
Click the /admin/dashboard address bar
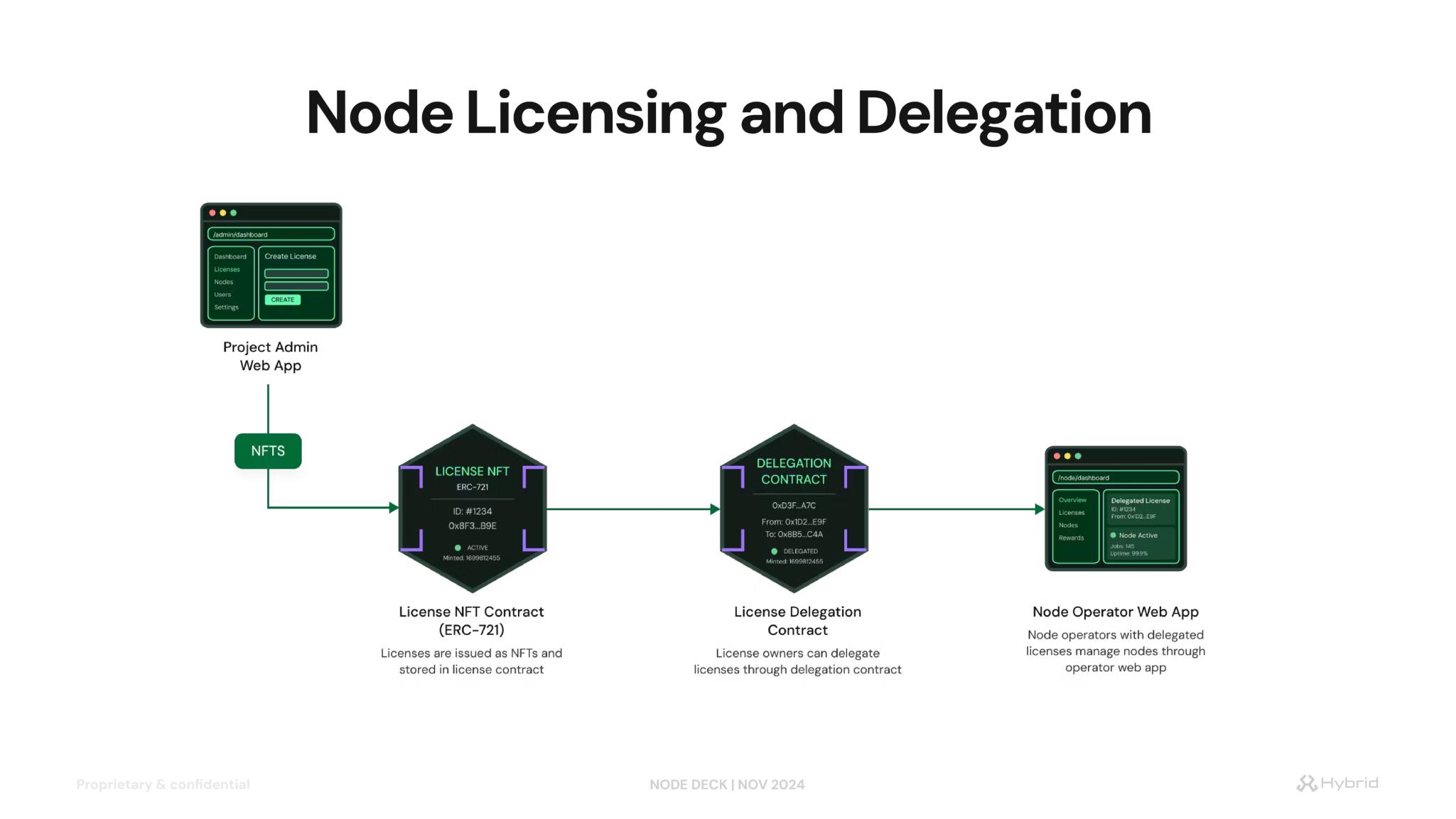click(271, 234)
